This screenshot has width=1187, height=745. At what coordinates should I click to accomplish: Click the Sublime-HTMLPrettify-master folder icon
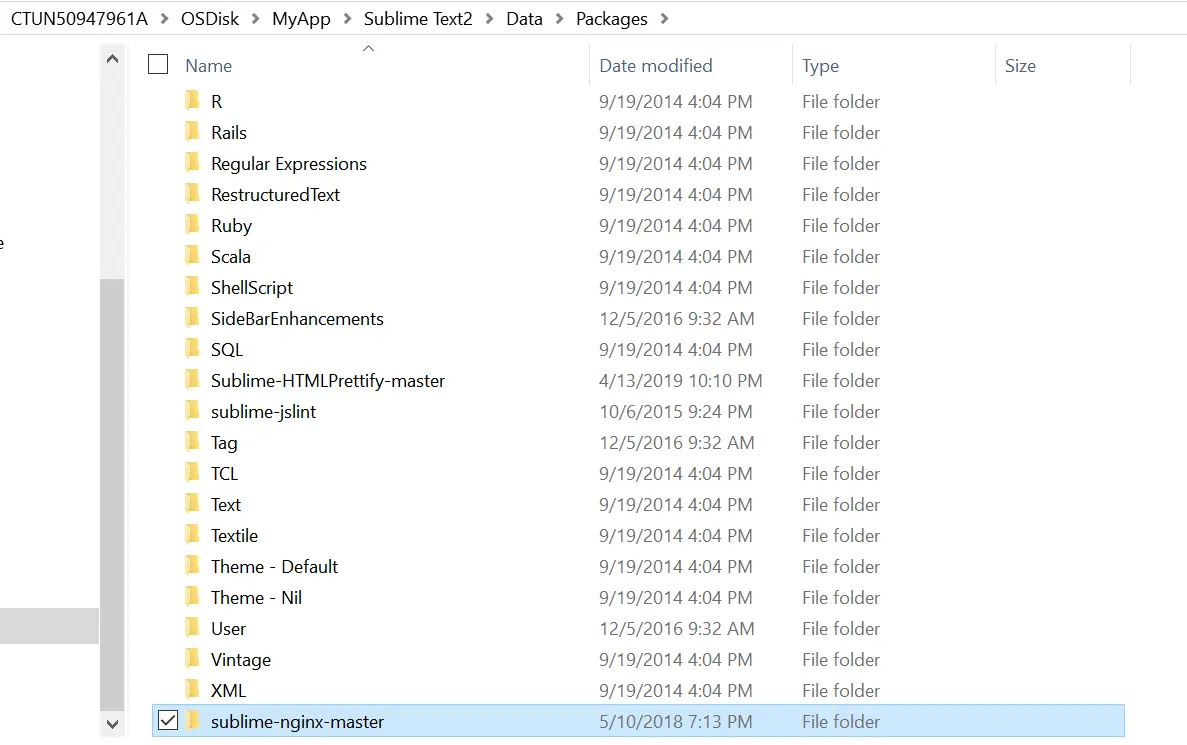pos(192,379)
